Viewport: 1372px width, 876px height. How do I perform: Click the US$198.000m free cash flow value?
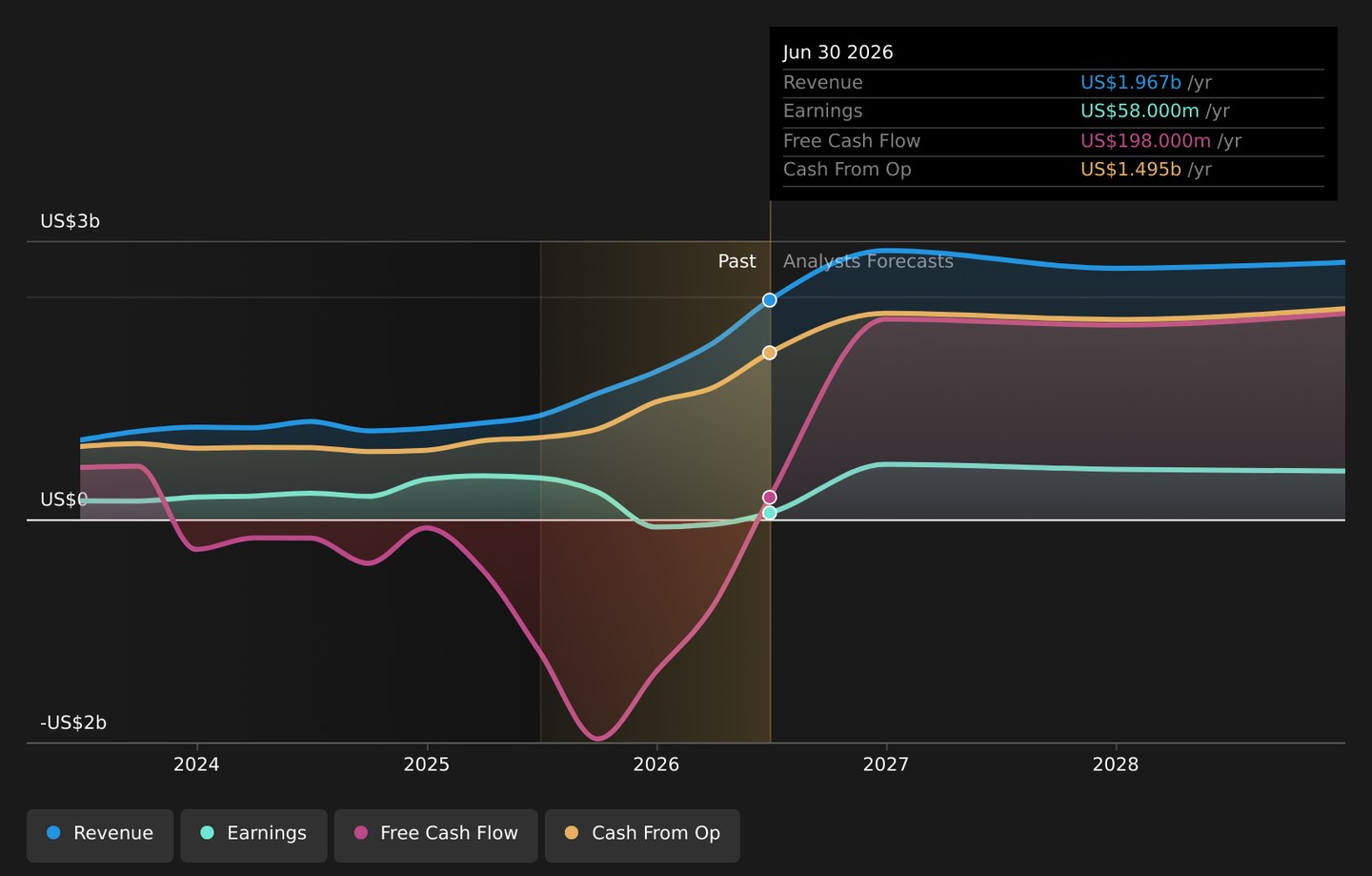[x=1145, y=141]
